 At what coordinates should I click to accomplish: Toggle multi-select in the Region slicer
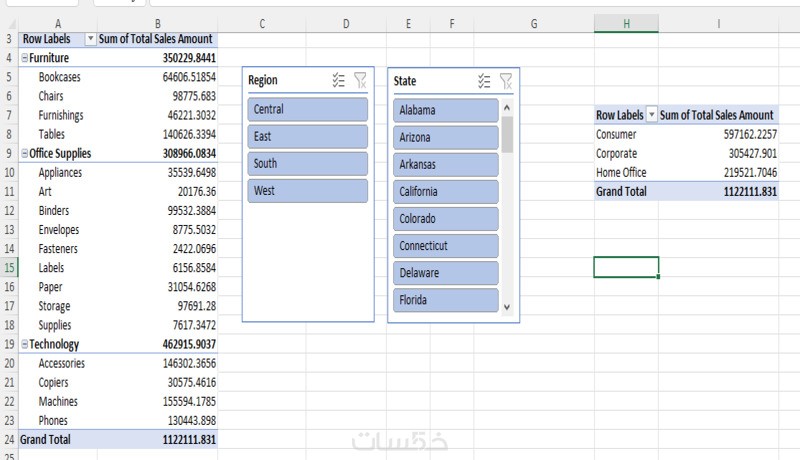pos(338,81)
